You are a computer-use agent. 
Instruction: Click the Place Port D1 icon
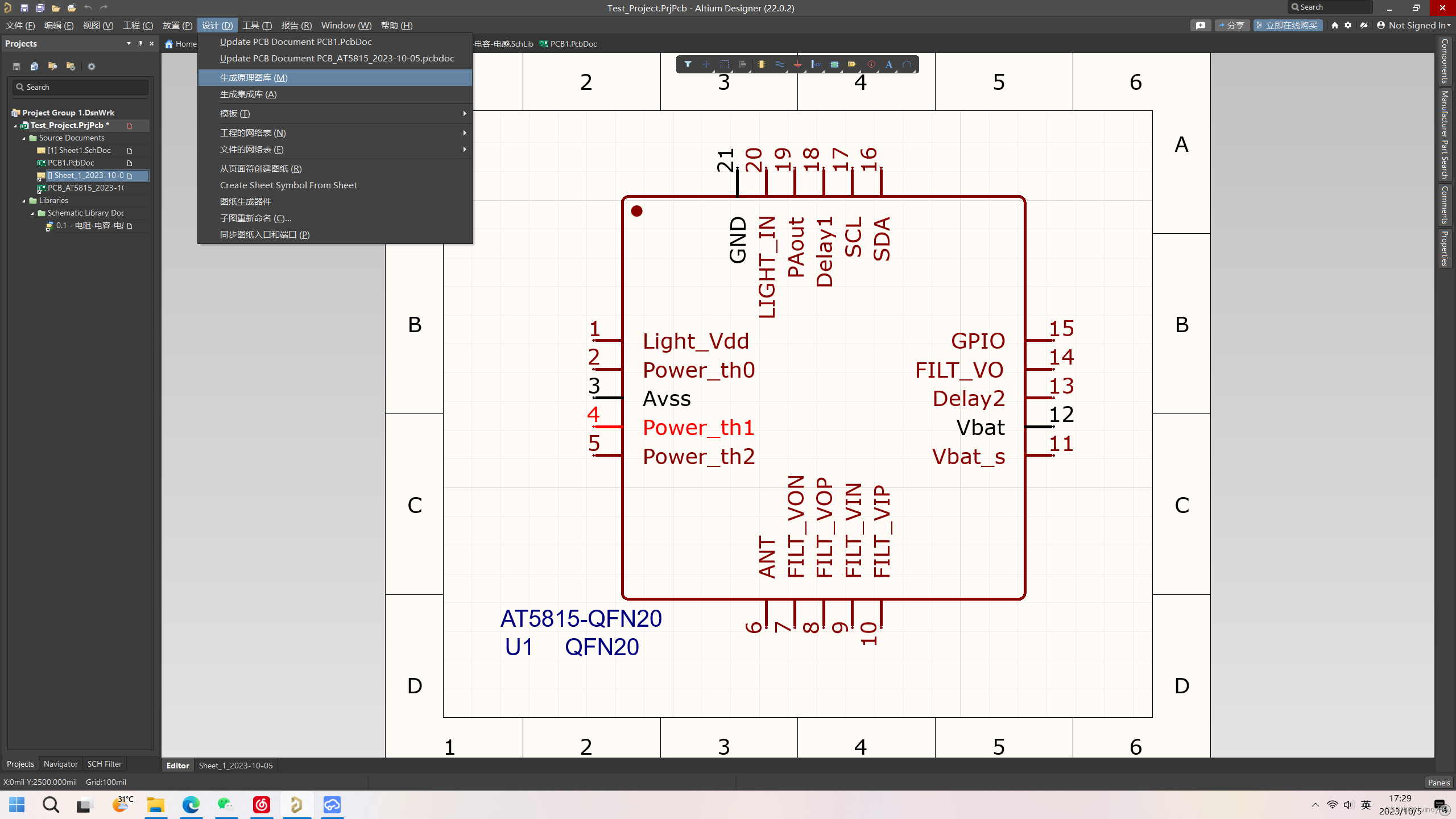pos(852,64)
